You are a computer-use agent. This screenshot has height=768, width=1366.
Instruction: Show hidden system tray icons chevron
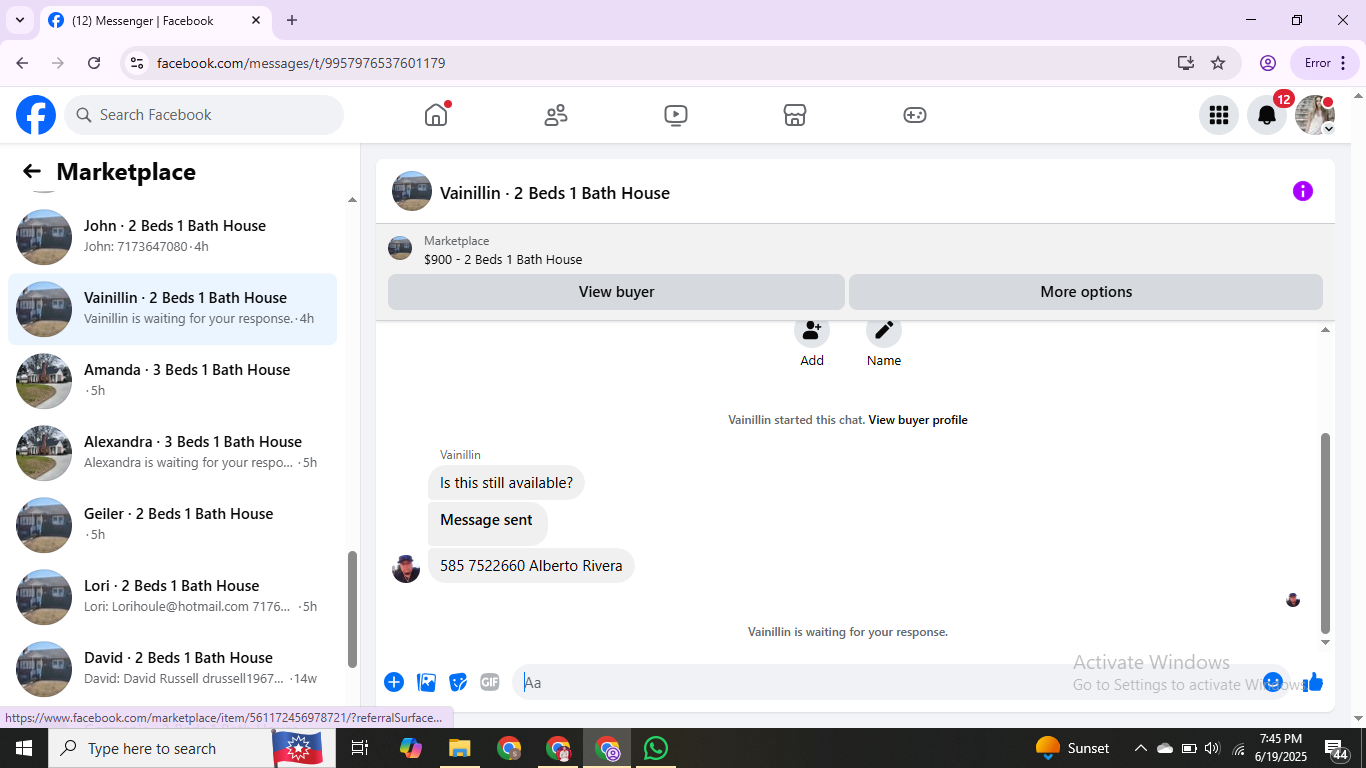pos(1140,748)
